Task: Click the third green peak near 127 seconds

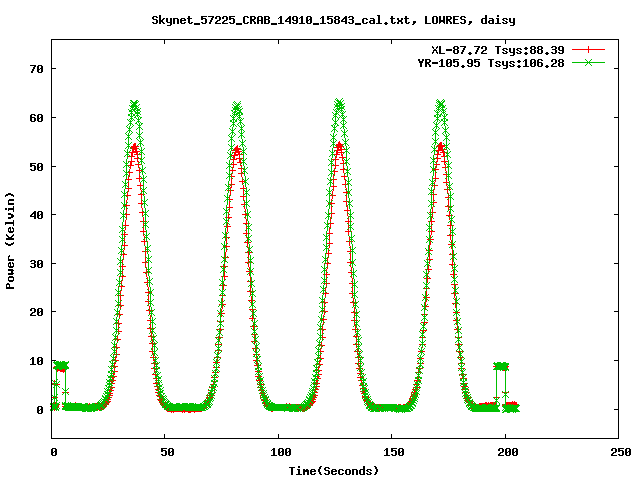Action: (x=339, y=103)
